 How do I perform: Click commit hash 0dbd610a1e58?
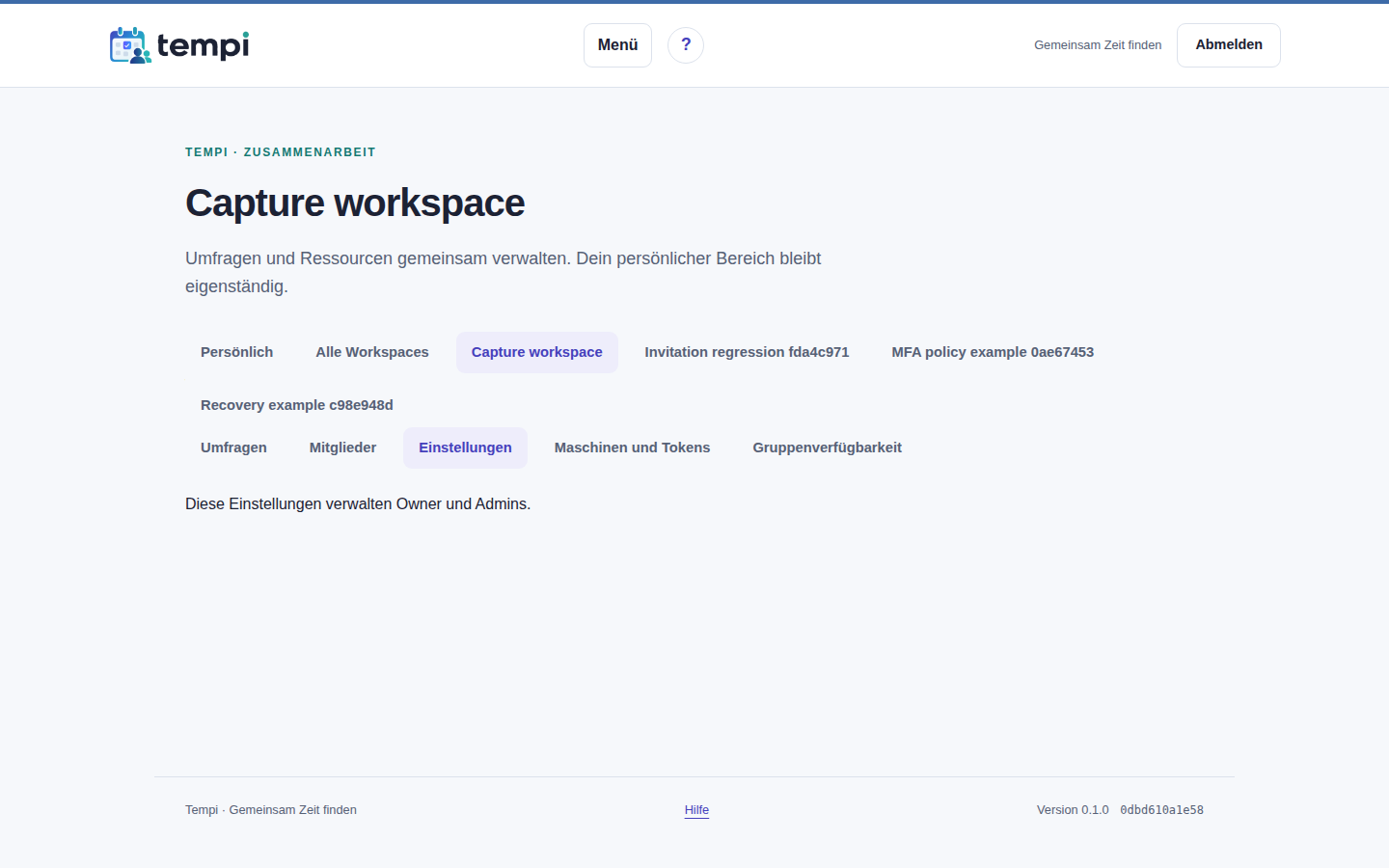1161,810
